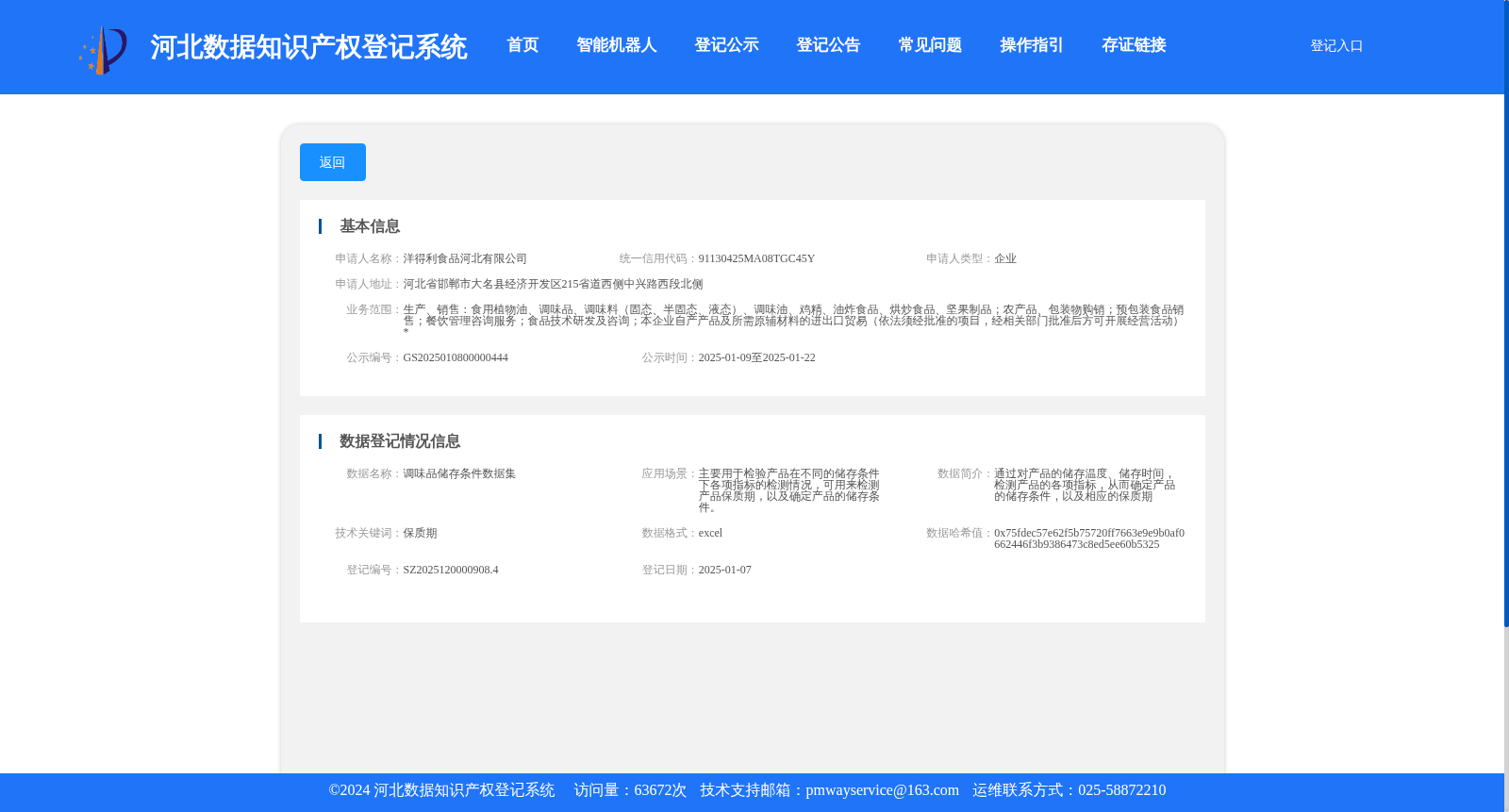Open the 常见问题 menu item

click(931, 45)
